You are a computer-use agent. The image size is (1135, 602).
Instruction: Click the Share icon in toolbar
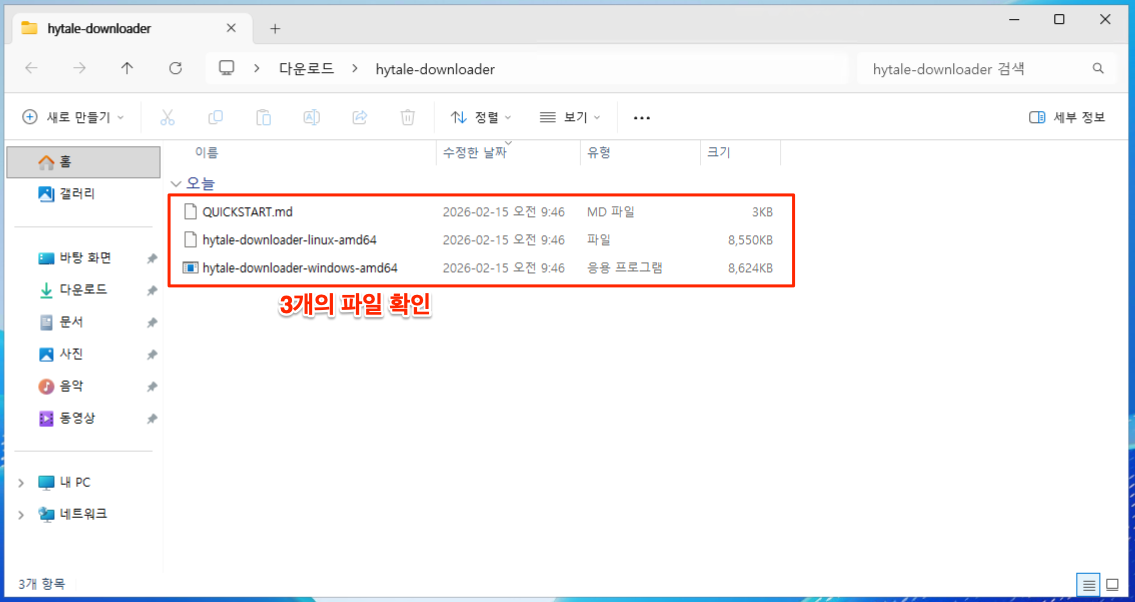360,117
